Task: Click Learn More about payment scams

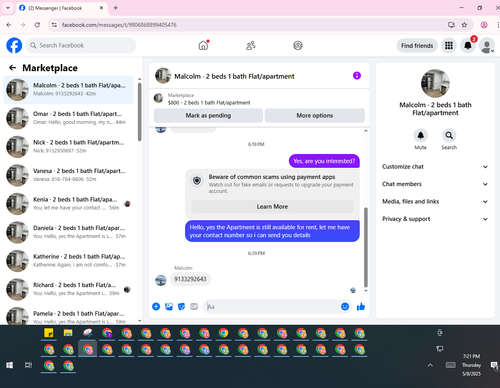Action: point(272,206)
